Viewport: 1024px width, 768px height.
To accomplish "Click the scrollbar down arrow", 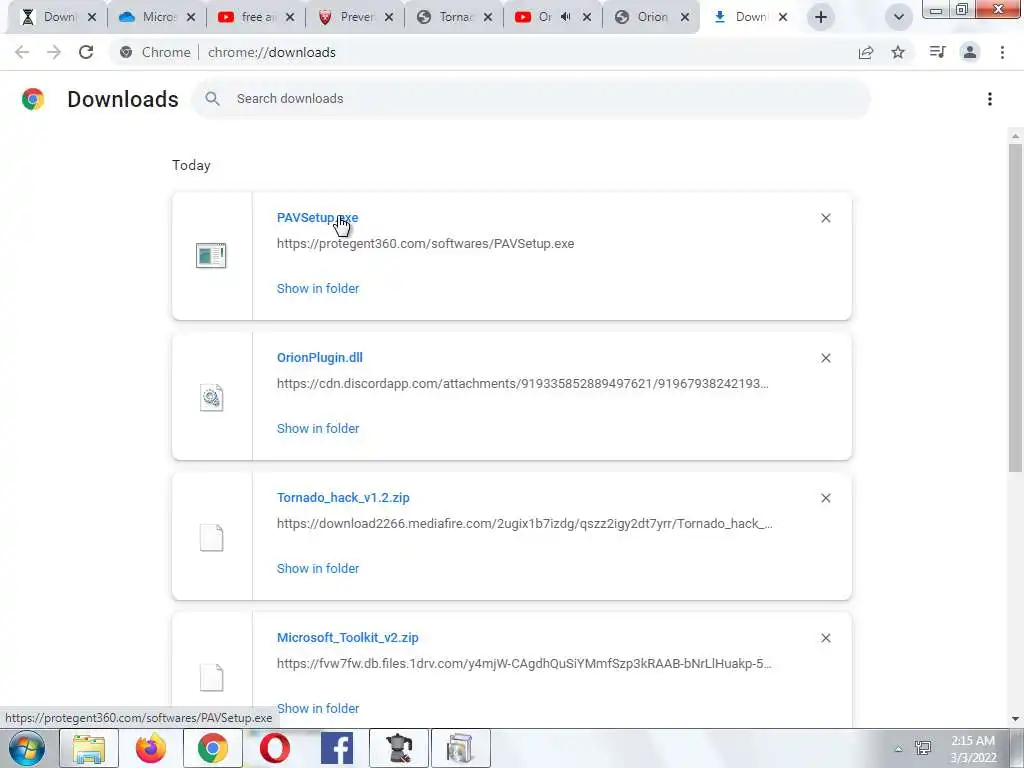I will coord(1015,719).
